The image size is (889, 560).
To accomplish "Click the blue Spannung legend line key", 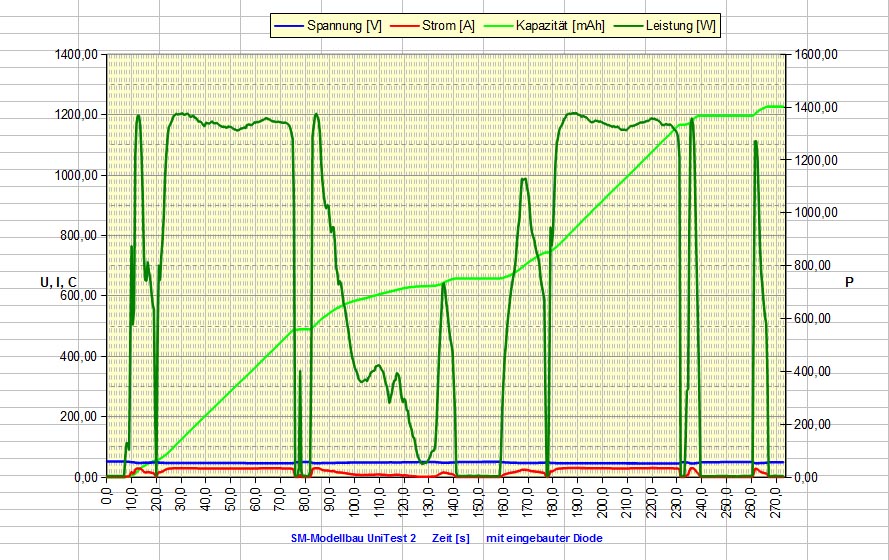I will 292,25.
